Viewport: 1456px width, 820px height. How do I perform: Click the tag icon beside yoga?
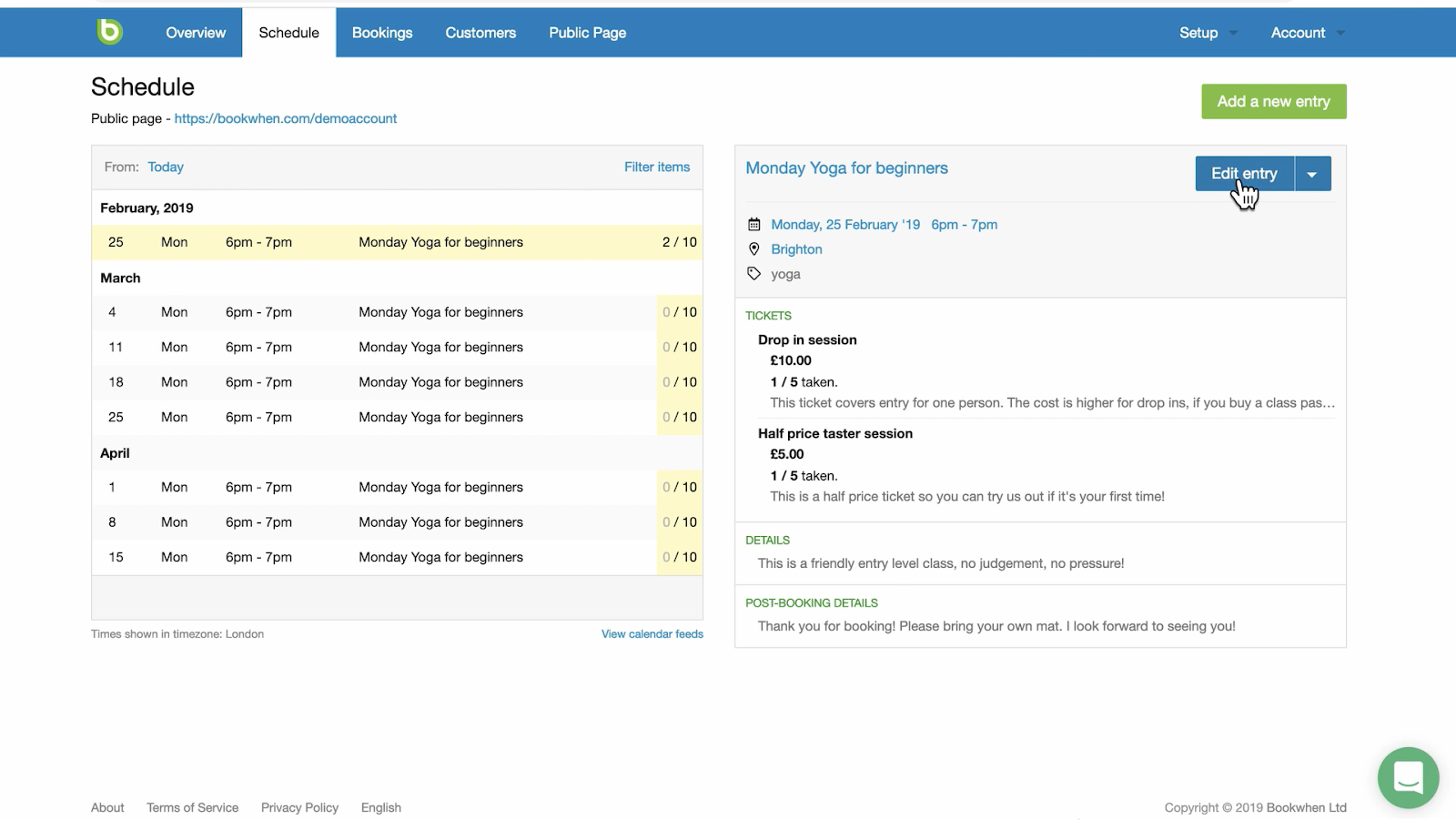(753, 274)
